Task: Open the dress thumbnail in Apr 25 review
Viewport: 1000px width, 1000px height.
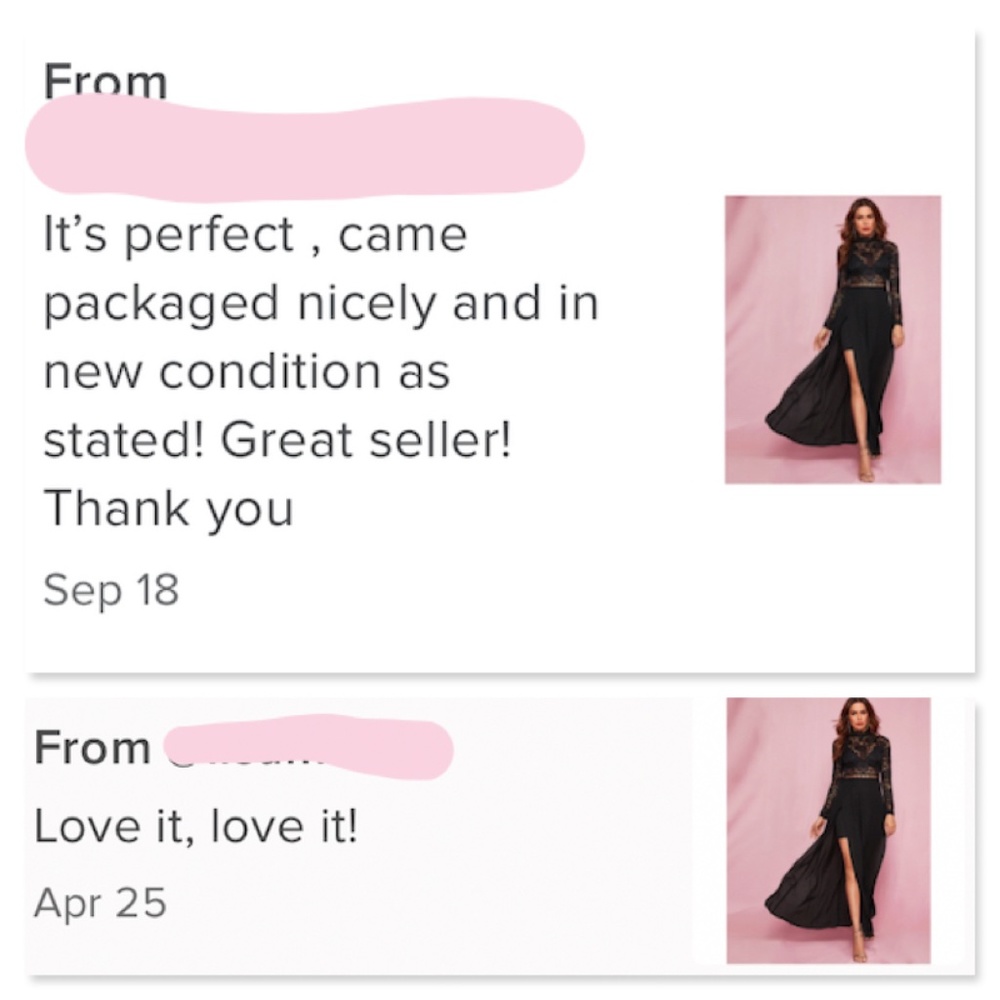Action: [x=828, y=830]
